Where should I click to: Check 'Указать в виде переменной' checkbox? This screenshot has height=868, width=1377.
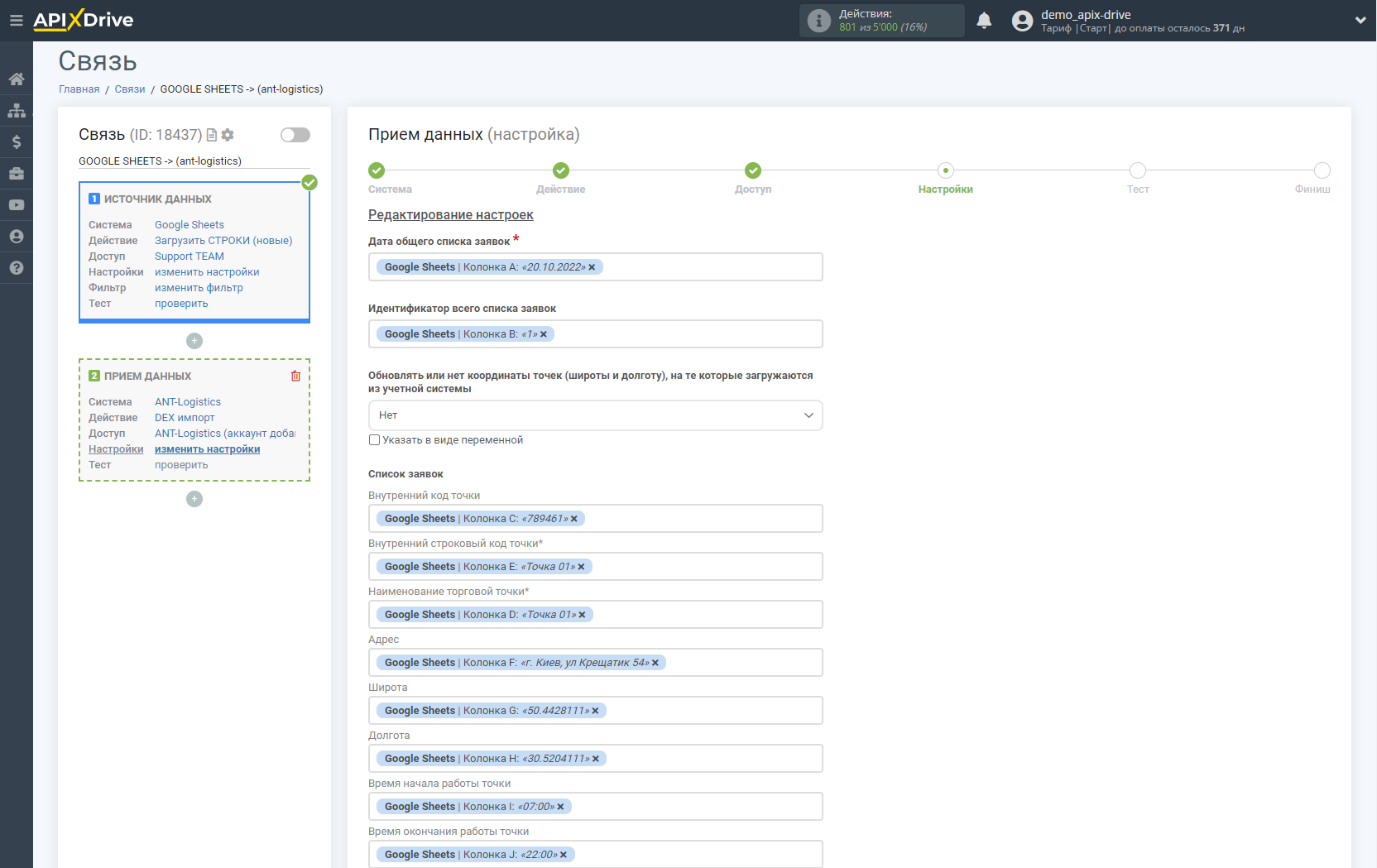pyautogui.click(x=374, y=440)
